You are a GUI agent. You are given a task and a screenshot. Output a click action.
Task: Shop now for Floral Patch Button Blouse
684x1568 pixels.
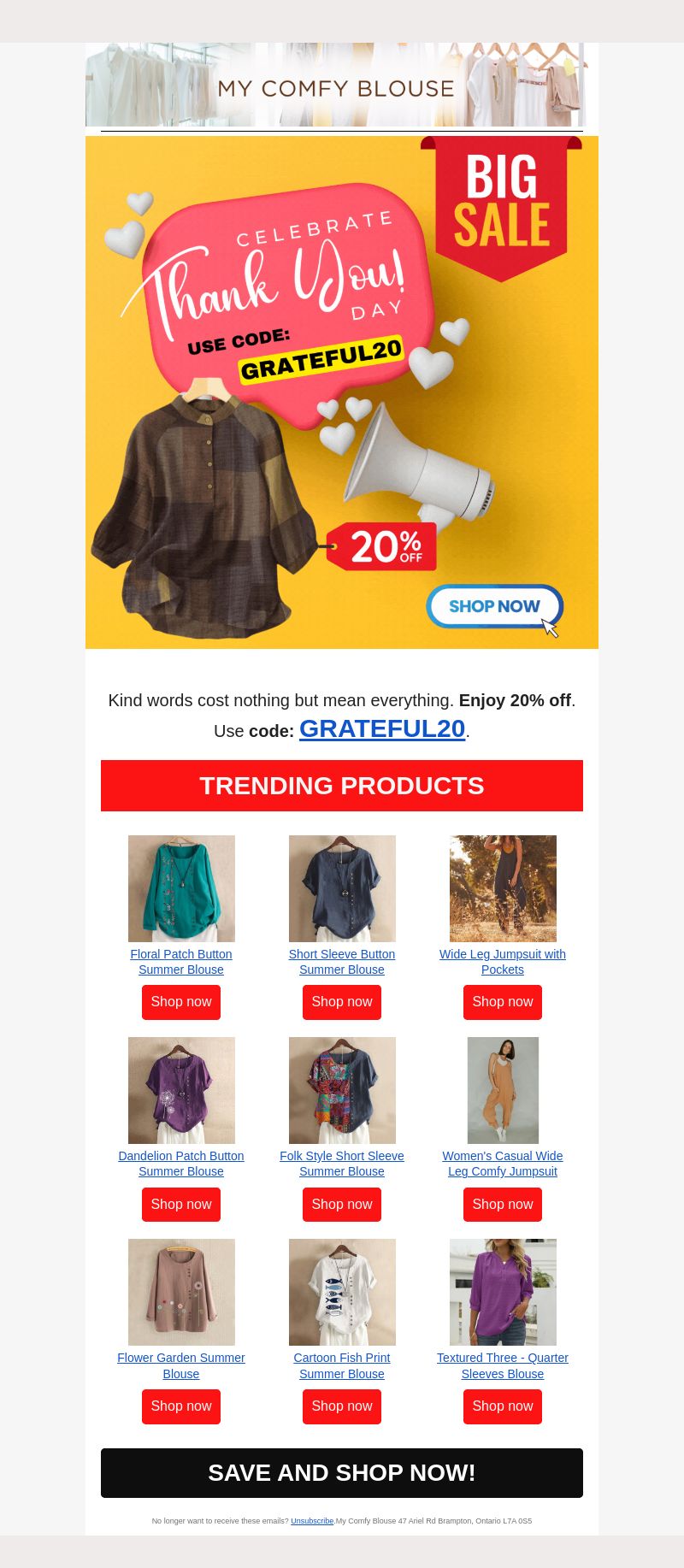pos(181,1002)
